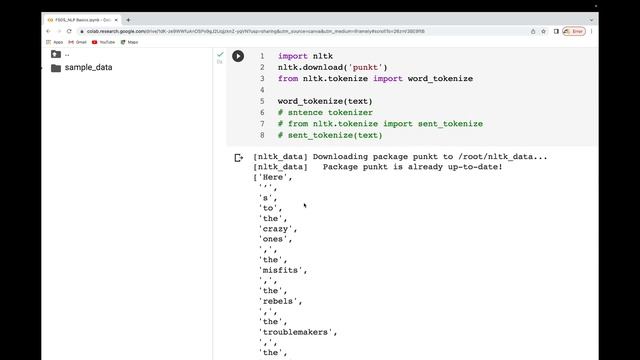
Task: Go forward in browser history
Action: (59, 31)
